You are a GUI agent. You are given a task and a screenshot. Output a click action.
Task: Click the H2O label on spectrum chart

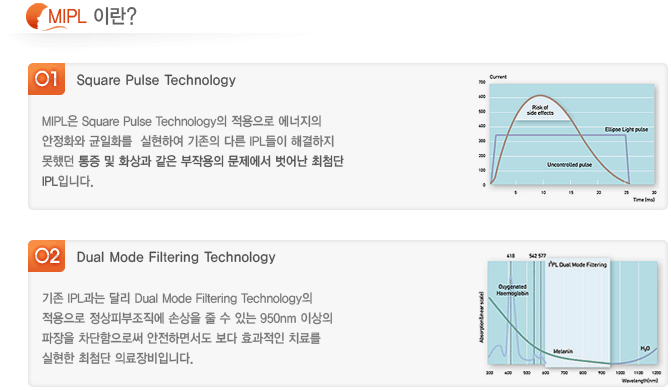click(x=645, y=348)
